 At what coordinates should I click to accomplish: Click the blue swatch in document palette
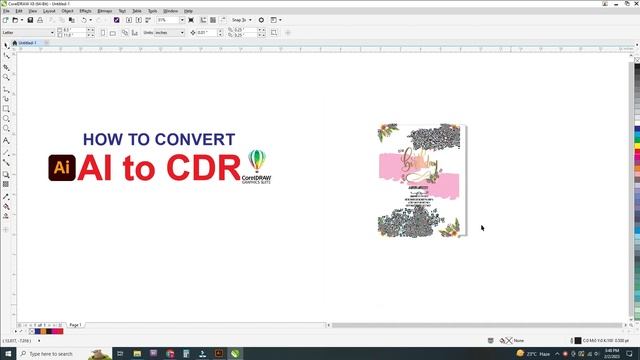pos(38,331)
